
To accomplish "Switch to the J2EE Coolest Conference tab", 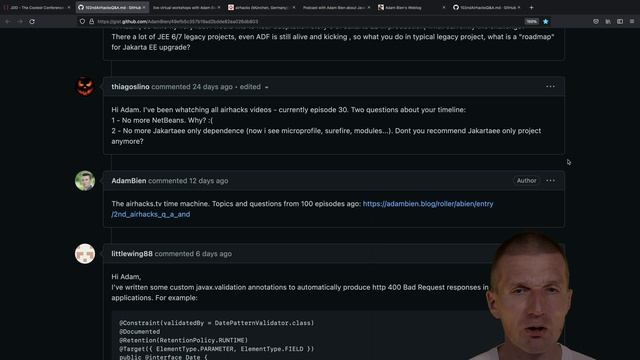I will (x=36, y=7).
